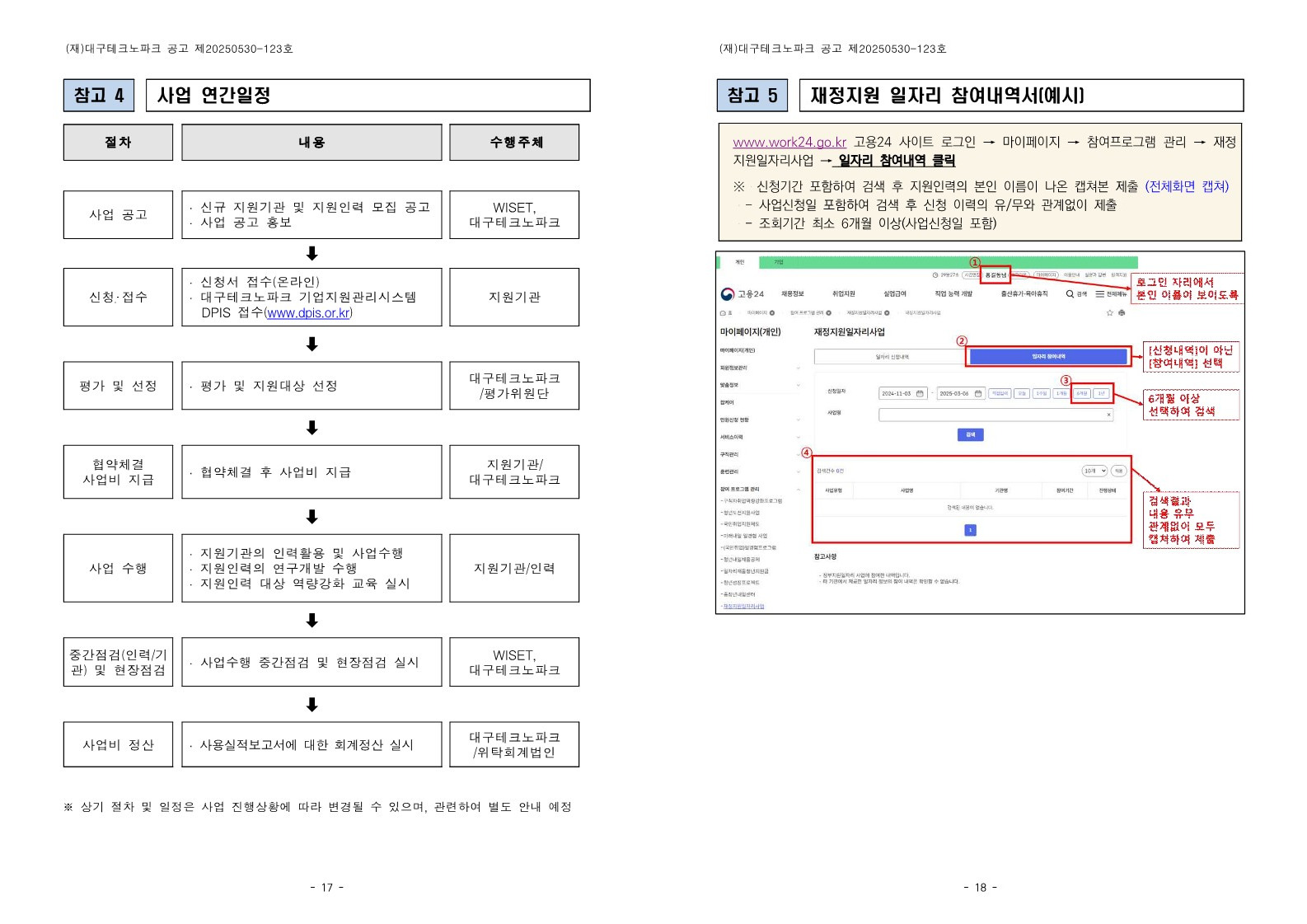Open 미래내일 일경험 사업 sidebar item

[x=744, y=536]
